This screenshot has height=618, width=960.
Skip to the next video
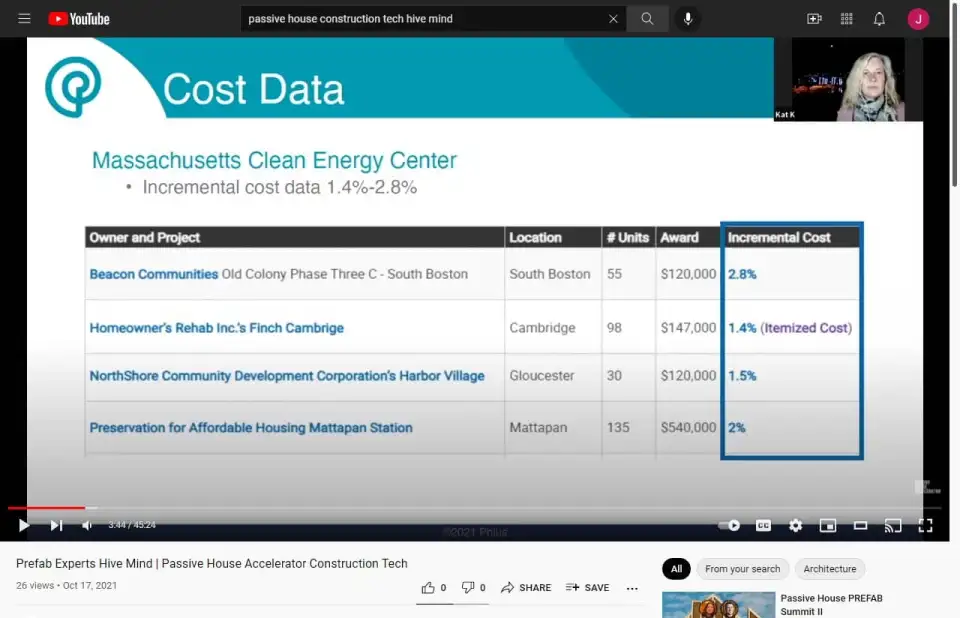(x=56, y=525)
